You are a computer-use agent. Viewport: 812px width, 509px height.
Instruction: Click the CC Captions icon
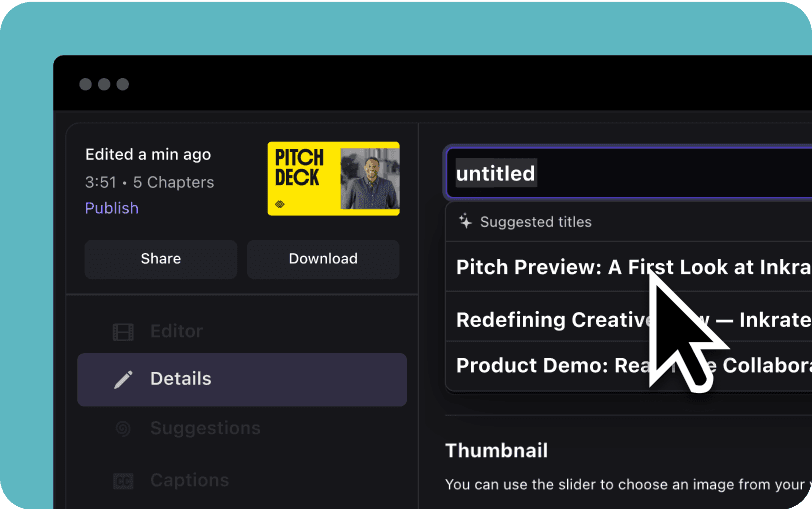123,481
